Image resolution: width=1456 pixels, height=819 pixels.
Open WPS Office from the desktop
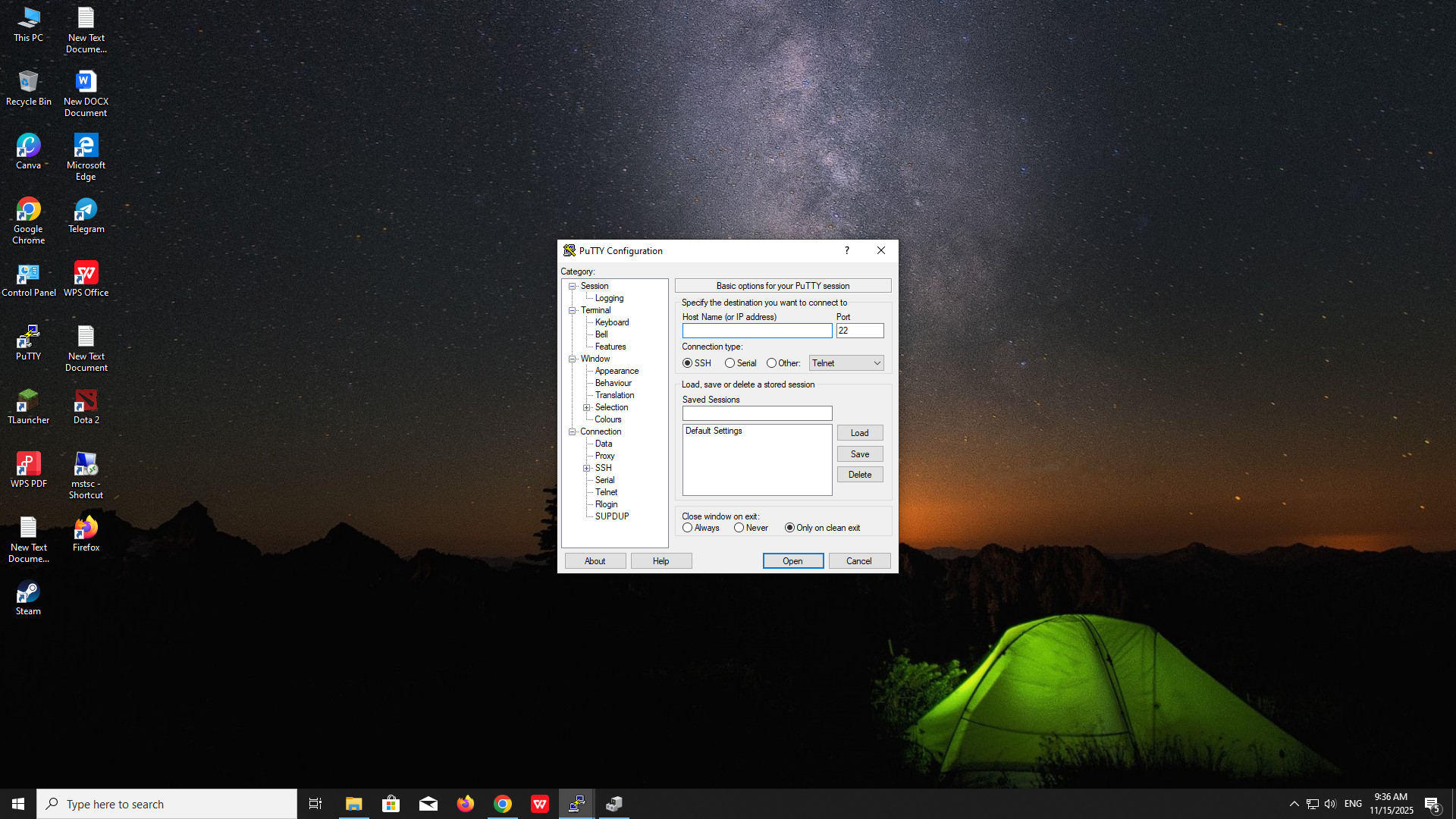(x=85, y=274)
